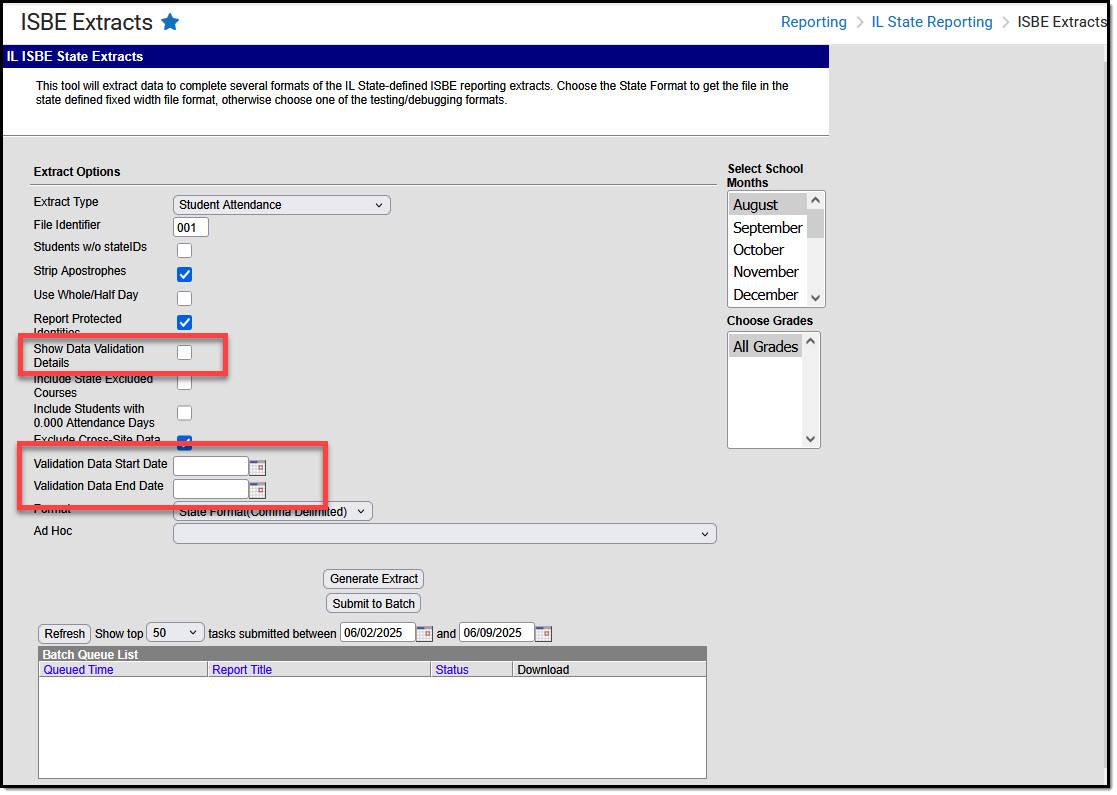
Task: Sort batch queue by Queued Time
Action: click(x=78, y=670)
